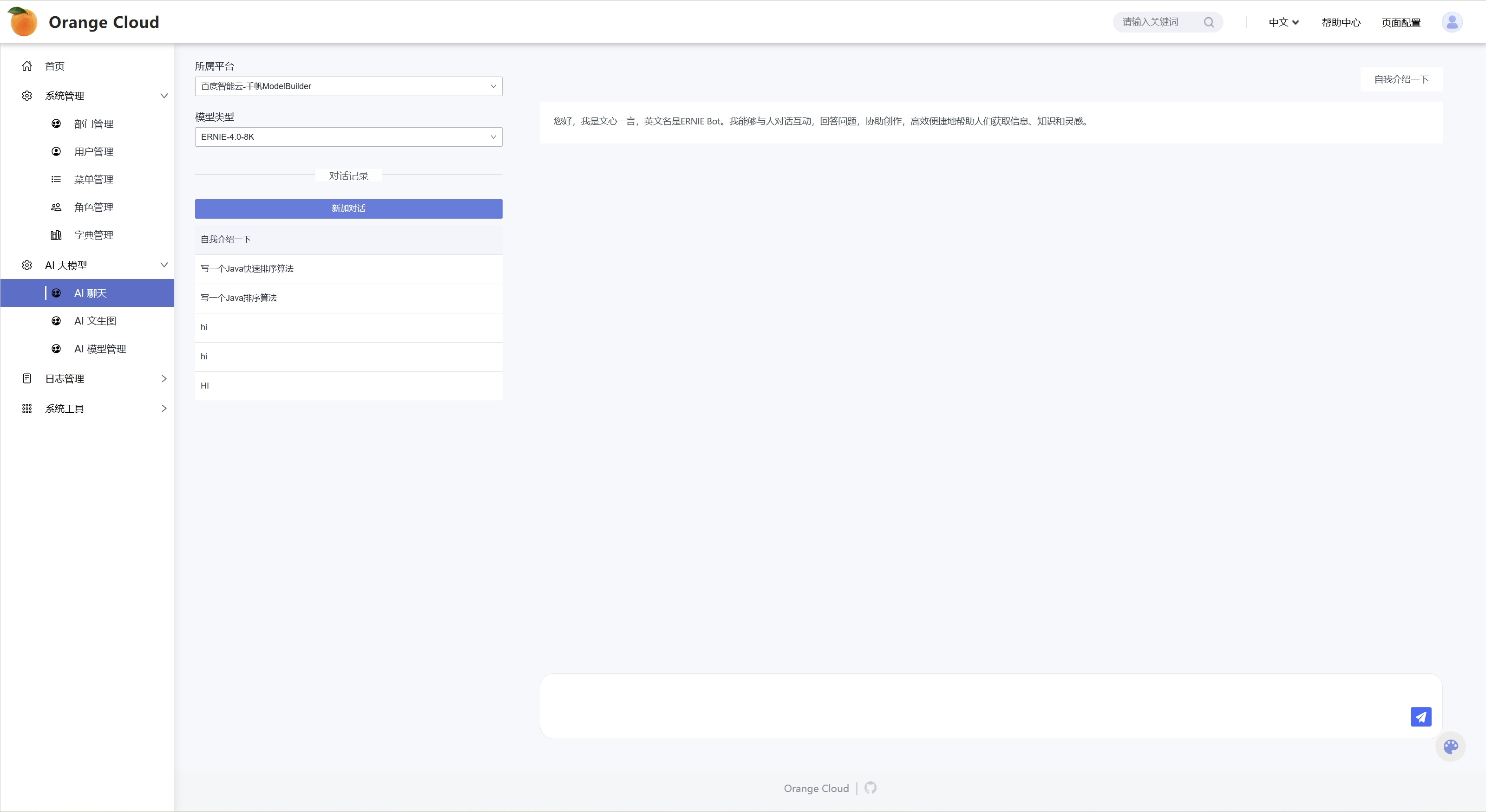Click the ERNIE Bot reply message
1486x812 pixels.
tap(990, 122)
